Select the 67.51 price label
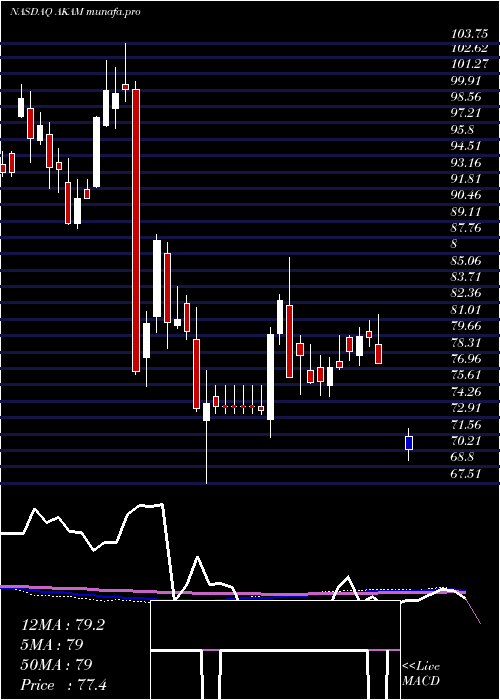Screen dimensions: 500x700 coord(466,473)
